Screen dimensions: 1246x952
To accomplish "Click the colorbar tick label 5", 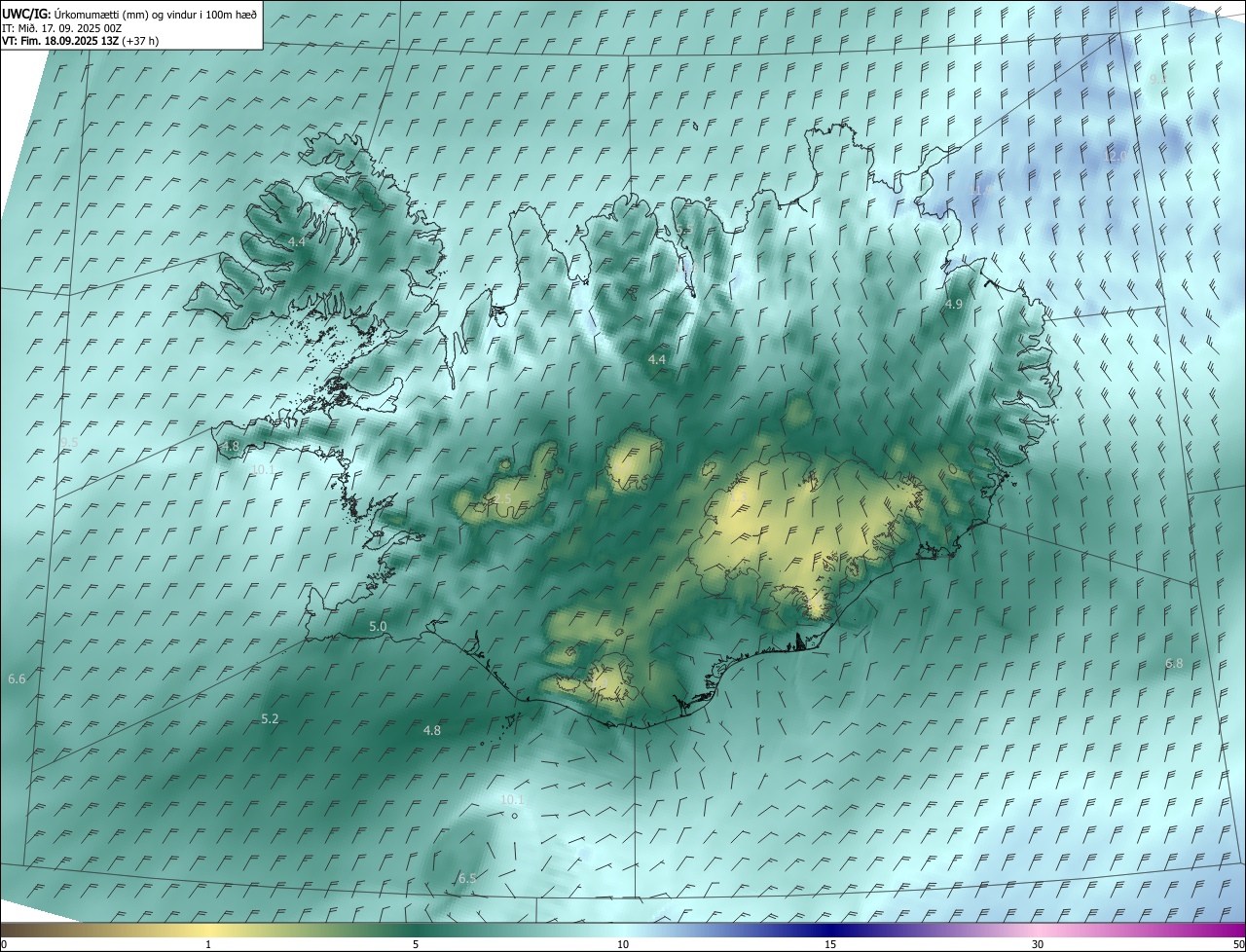I will [x=416, y=944].
